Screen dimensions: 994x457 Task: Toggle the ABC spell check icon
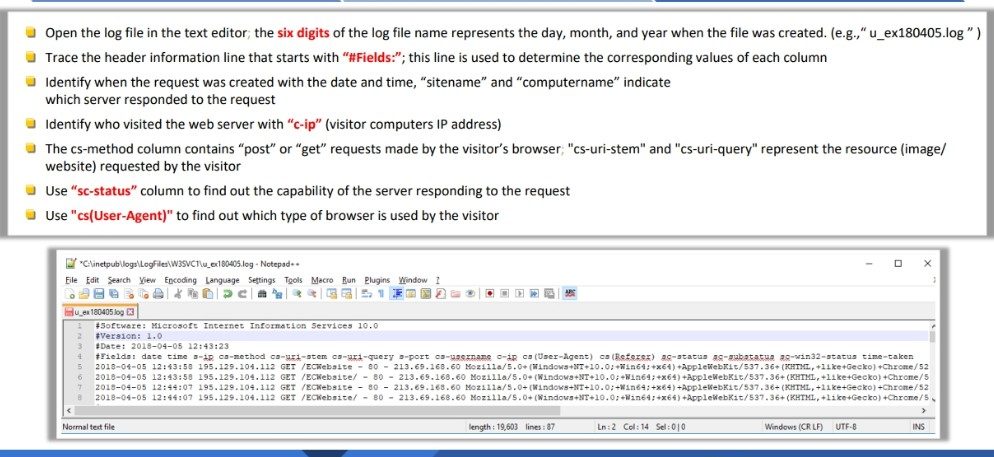pyautogui.click(x=570, y=293)
